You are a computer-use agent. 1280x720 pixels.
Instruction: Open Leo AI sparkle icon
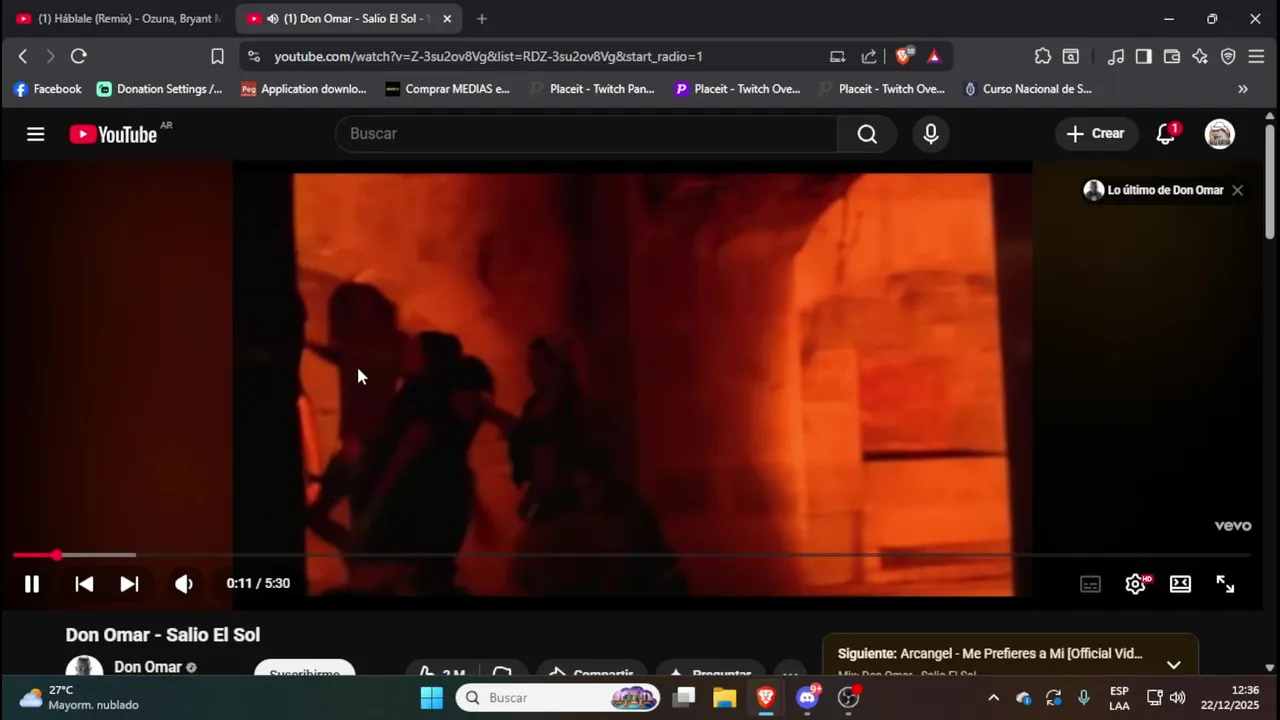(x=1200, y=57)
